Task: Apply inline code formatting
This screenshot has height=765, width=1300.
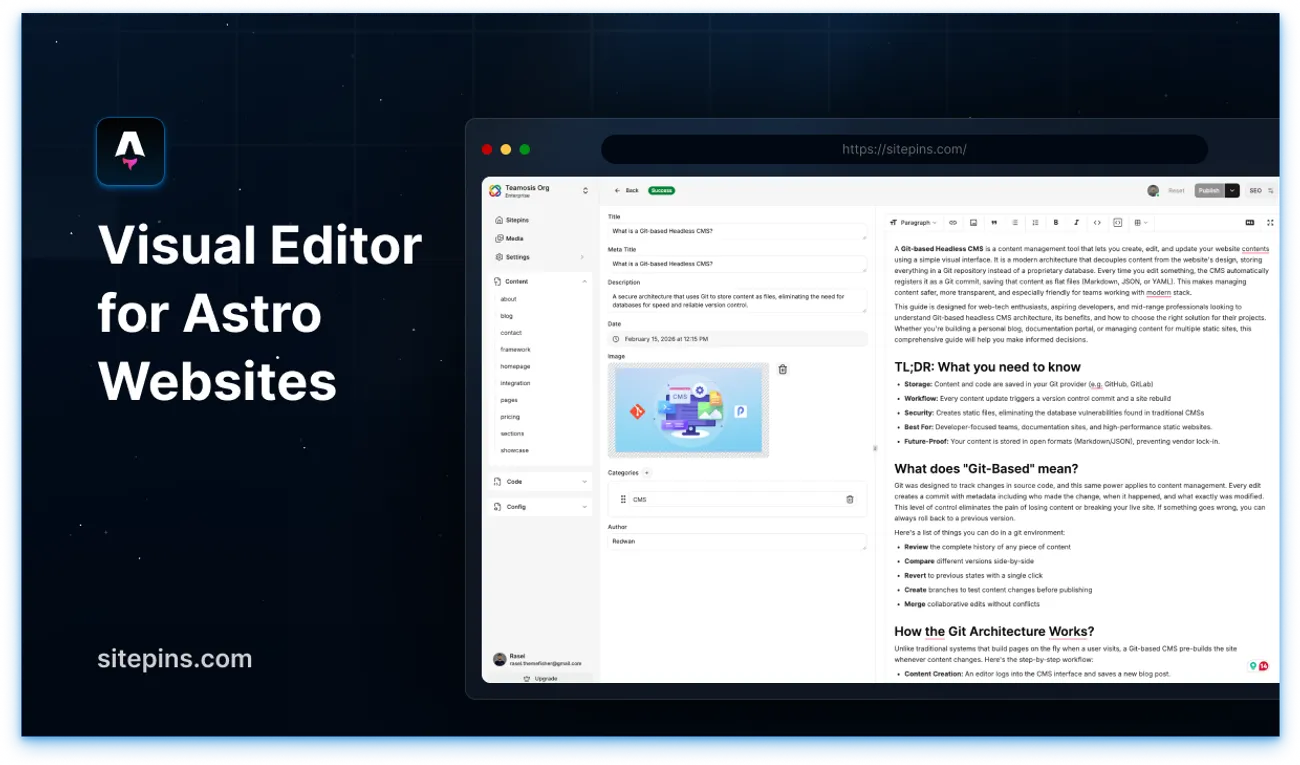Action: (1098, 222)
